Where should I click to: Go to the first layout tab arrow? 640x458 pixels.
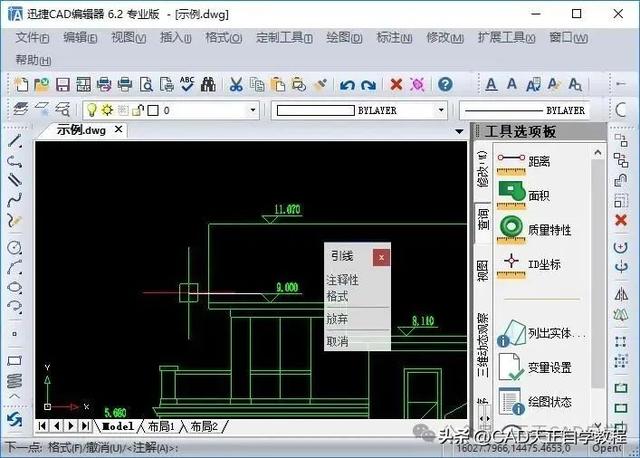tap(42, 426)
